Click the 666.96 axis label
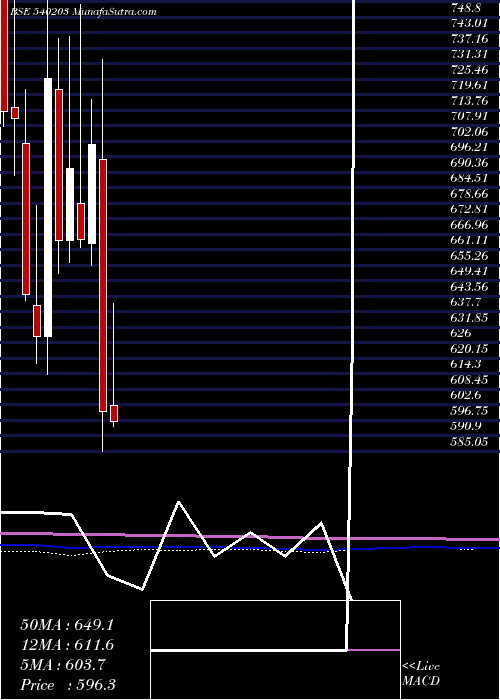The height and width of the screenshot is (700, 500). 470,225
